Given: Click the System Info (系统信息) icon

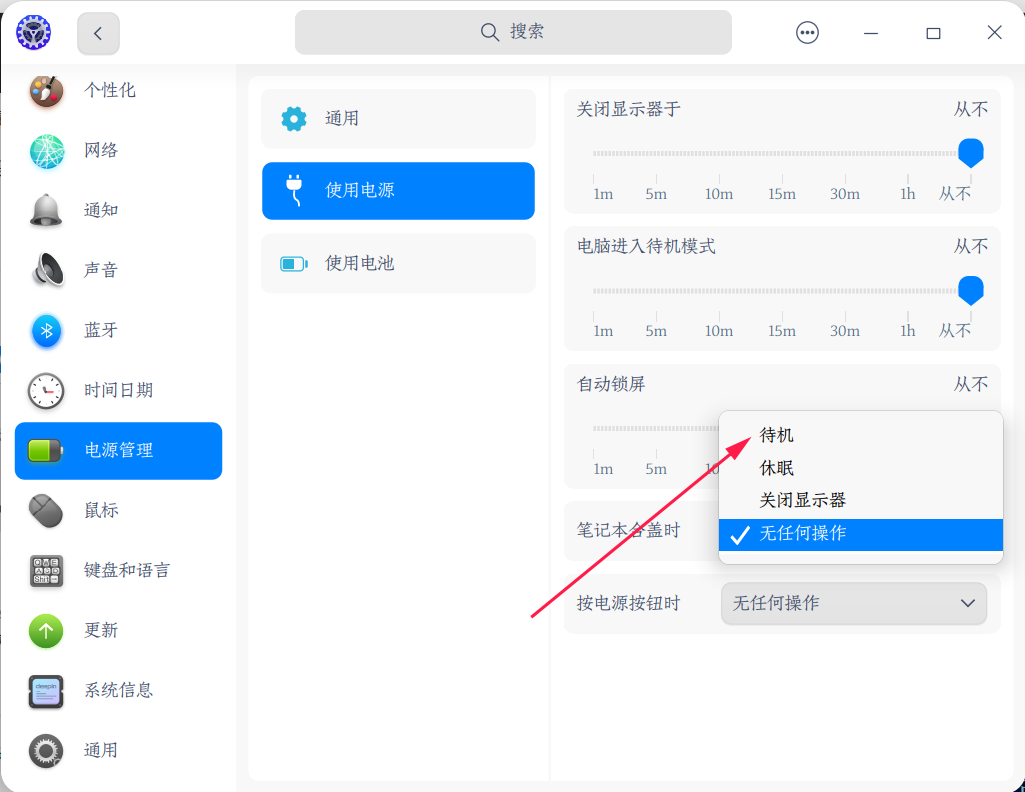Looking at the screenshot, I should 46,691.
